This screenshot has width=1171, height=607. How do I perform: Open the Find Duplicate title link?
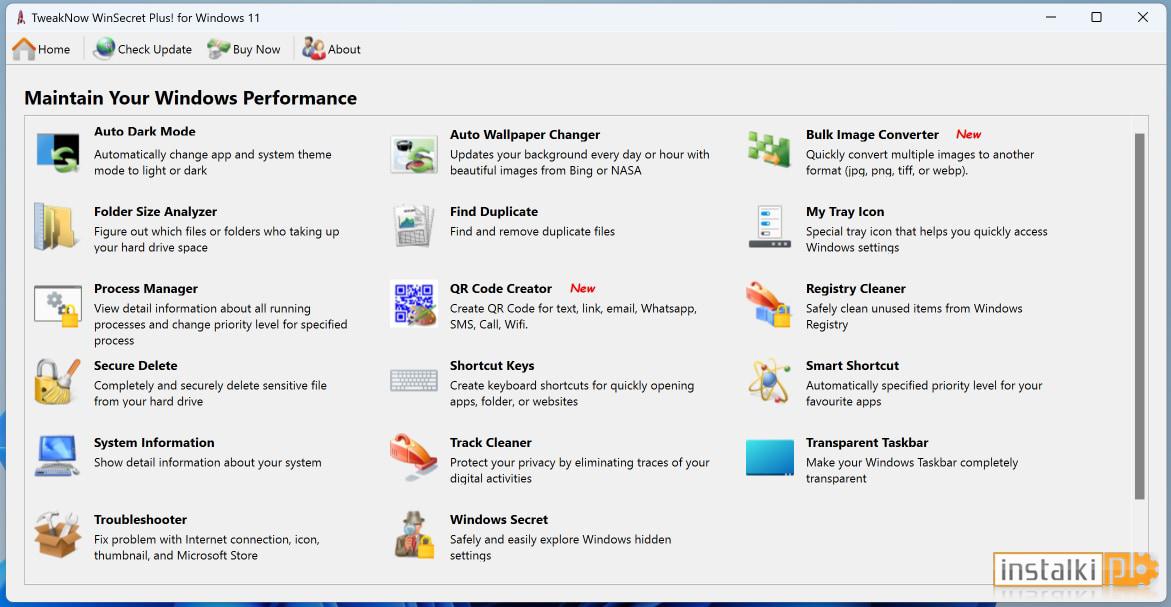494,211
